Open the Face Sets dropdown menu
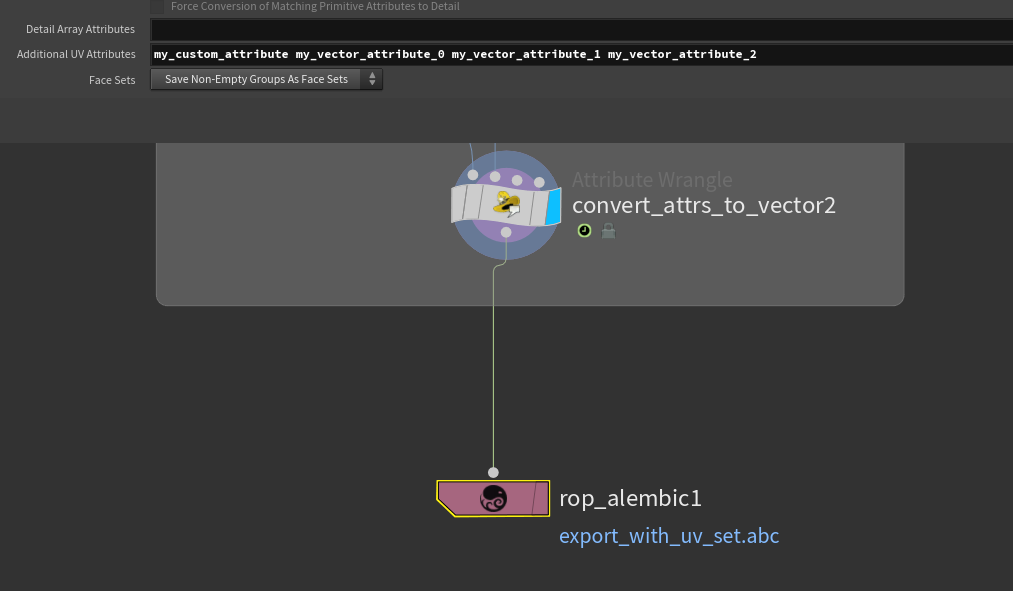The width and height of the screenshot is (1013, 591). [x=266, y=79]
